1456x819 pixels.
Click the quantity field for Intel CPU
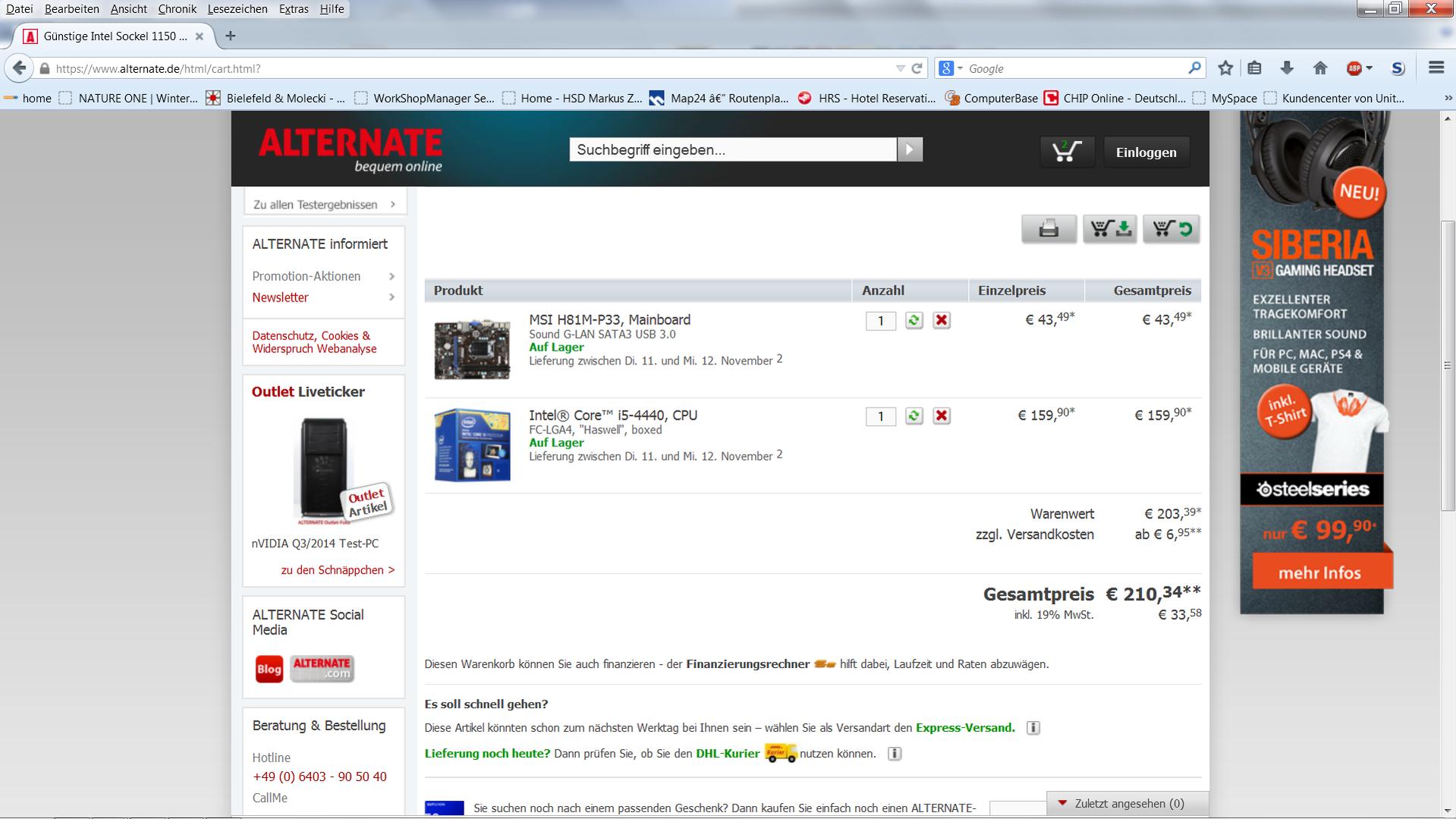pos(880,417)
